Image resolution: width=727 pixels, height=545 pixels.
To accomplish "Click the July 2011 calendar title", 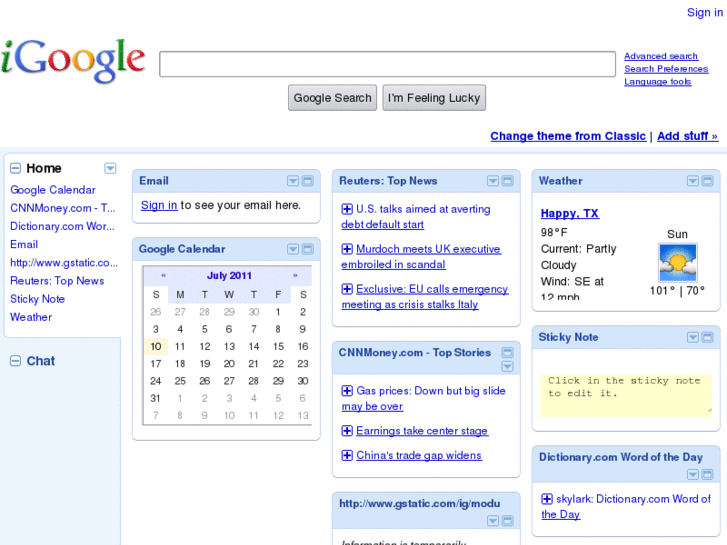I will [x=229, y=276].
